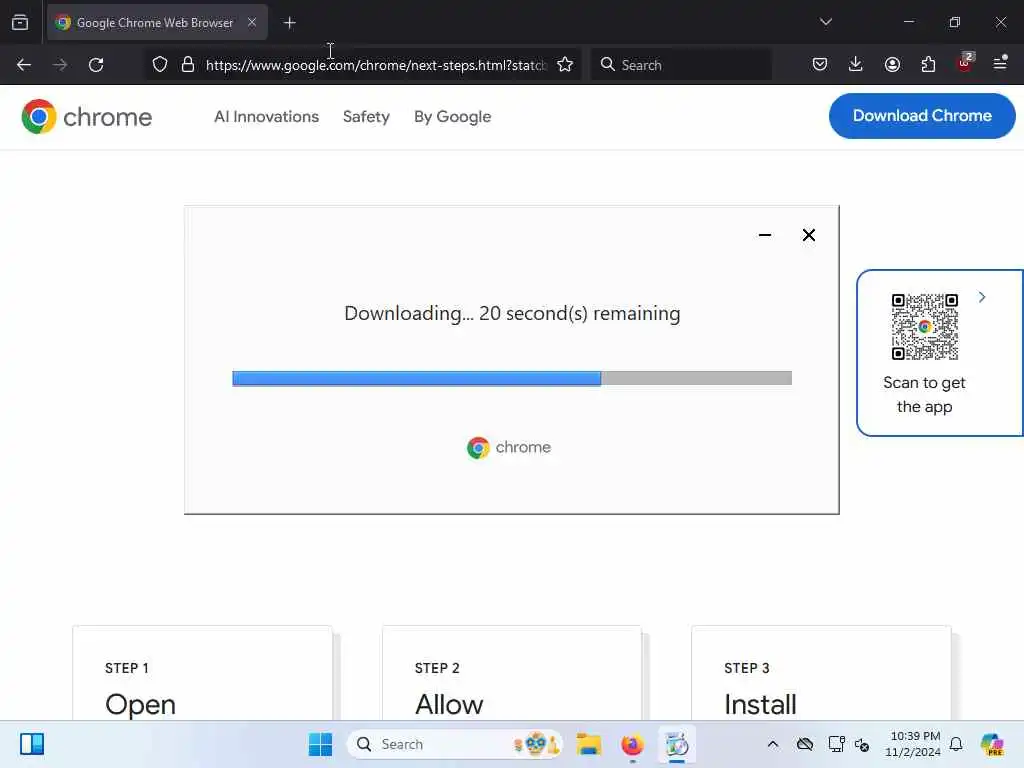Expand the list all tabs chevron
The height and width of the screenshot is (768, 1024).
826,22
